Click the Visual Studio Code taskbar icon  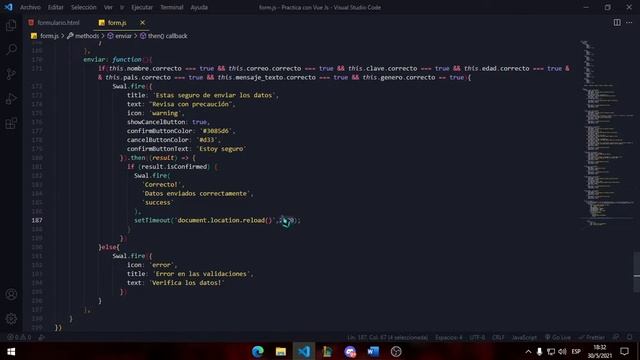point(304,351)
